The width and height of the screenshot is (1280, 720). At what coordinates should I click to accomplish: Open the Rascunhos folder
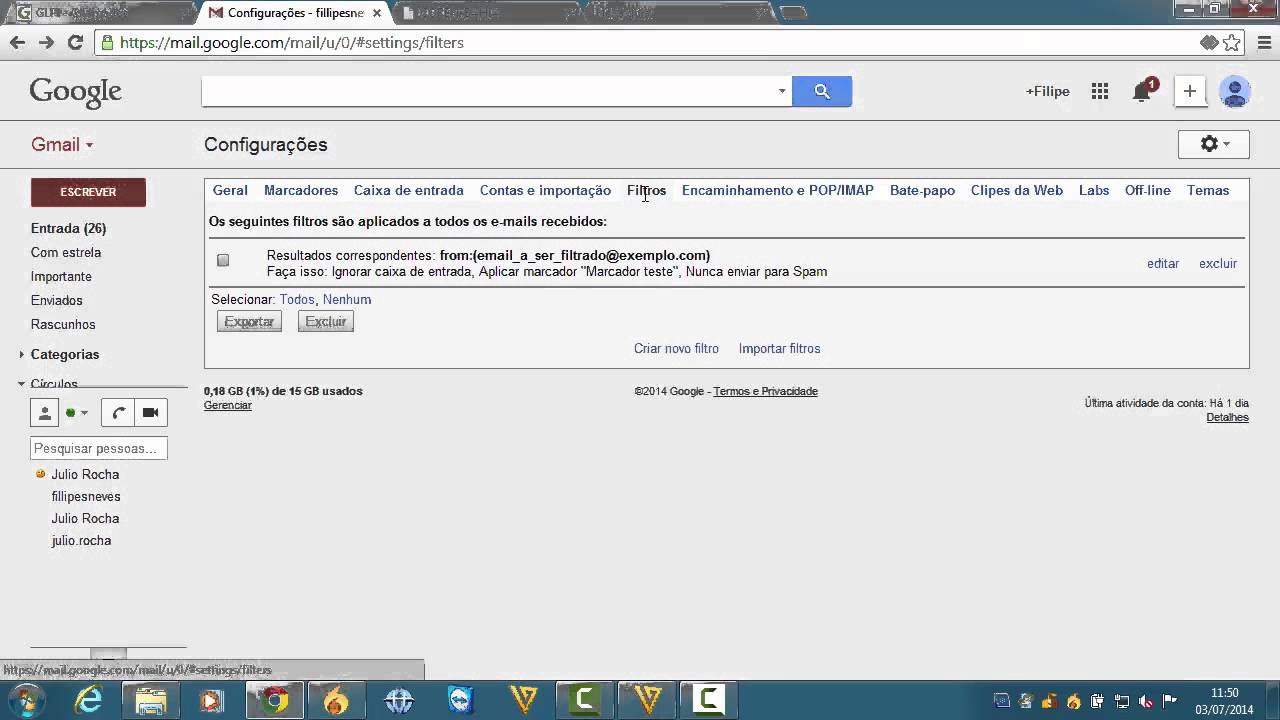(x=63, y=324)
